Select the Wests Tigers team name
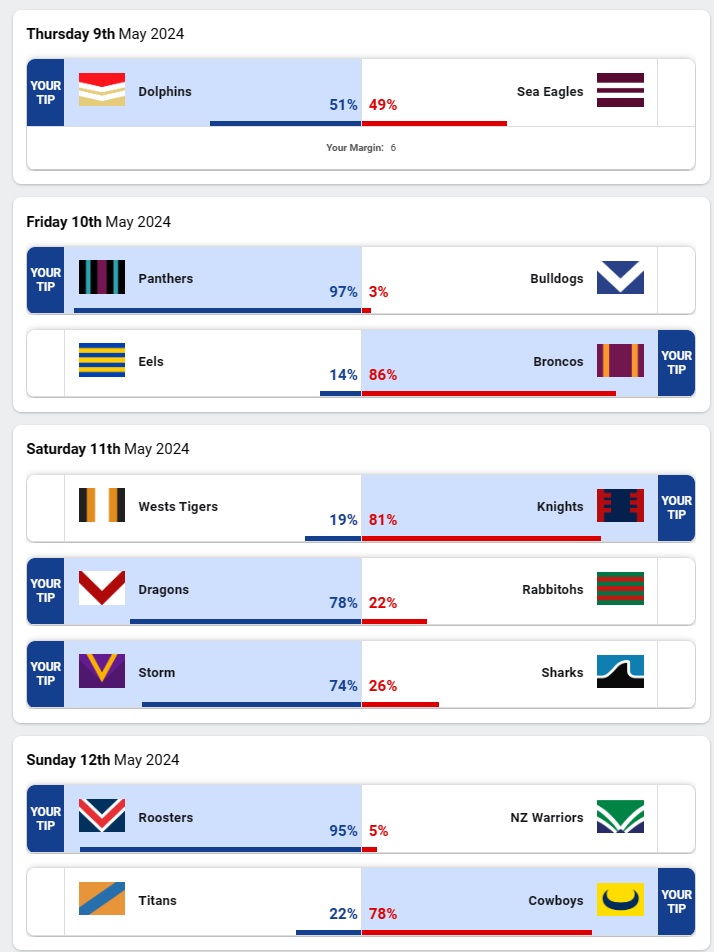The height and width of the screenshot is (952, 714). tap(178, 507)
